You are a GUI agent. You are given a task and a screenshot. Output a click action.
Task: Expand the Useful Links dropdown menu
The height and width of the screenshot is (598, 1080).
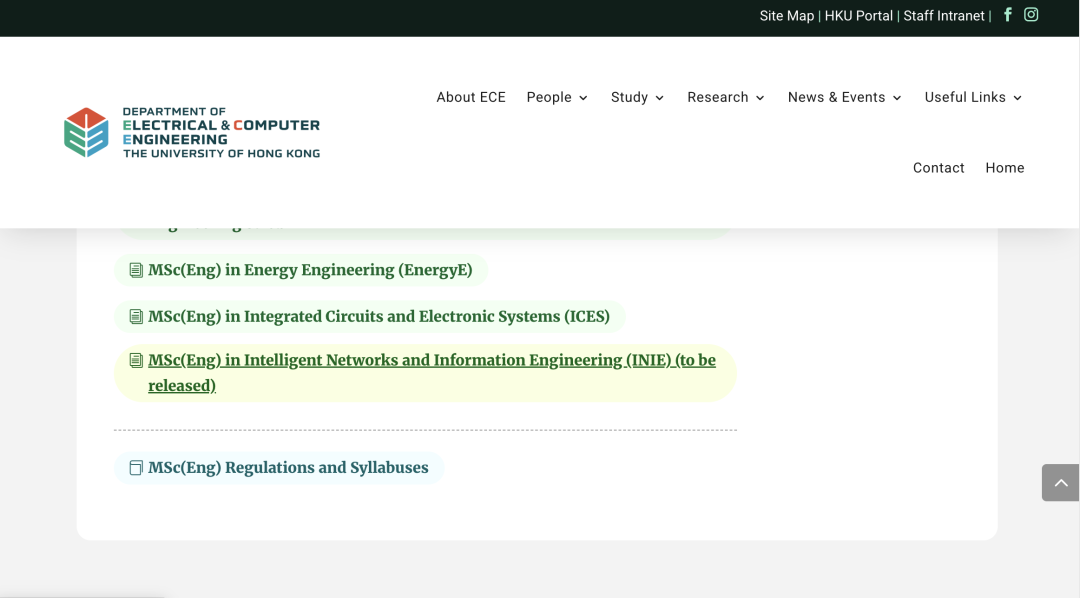(x=973, y=97)
